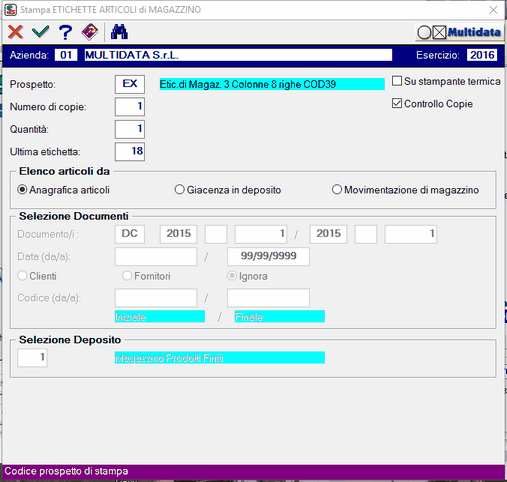Image resolution: width=507 pixels, height=482 pixels.
Task: Click the application icon in title bar
Action: (11, 10)
